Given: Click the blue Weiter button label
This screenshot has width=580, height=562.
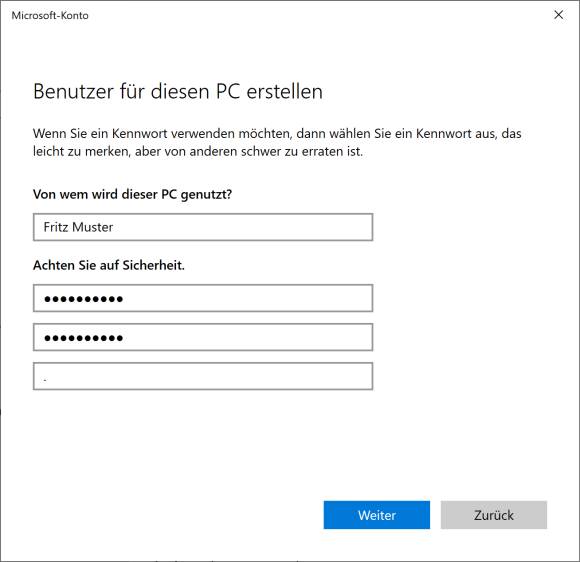Looking at the screenshot, I should 377,515.
